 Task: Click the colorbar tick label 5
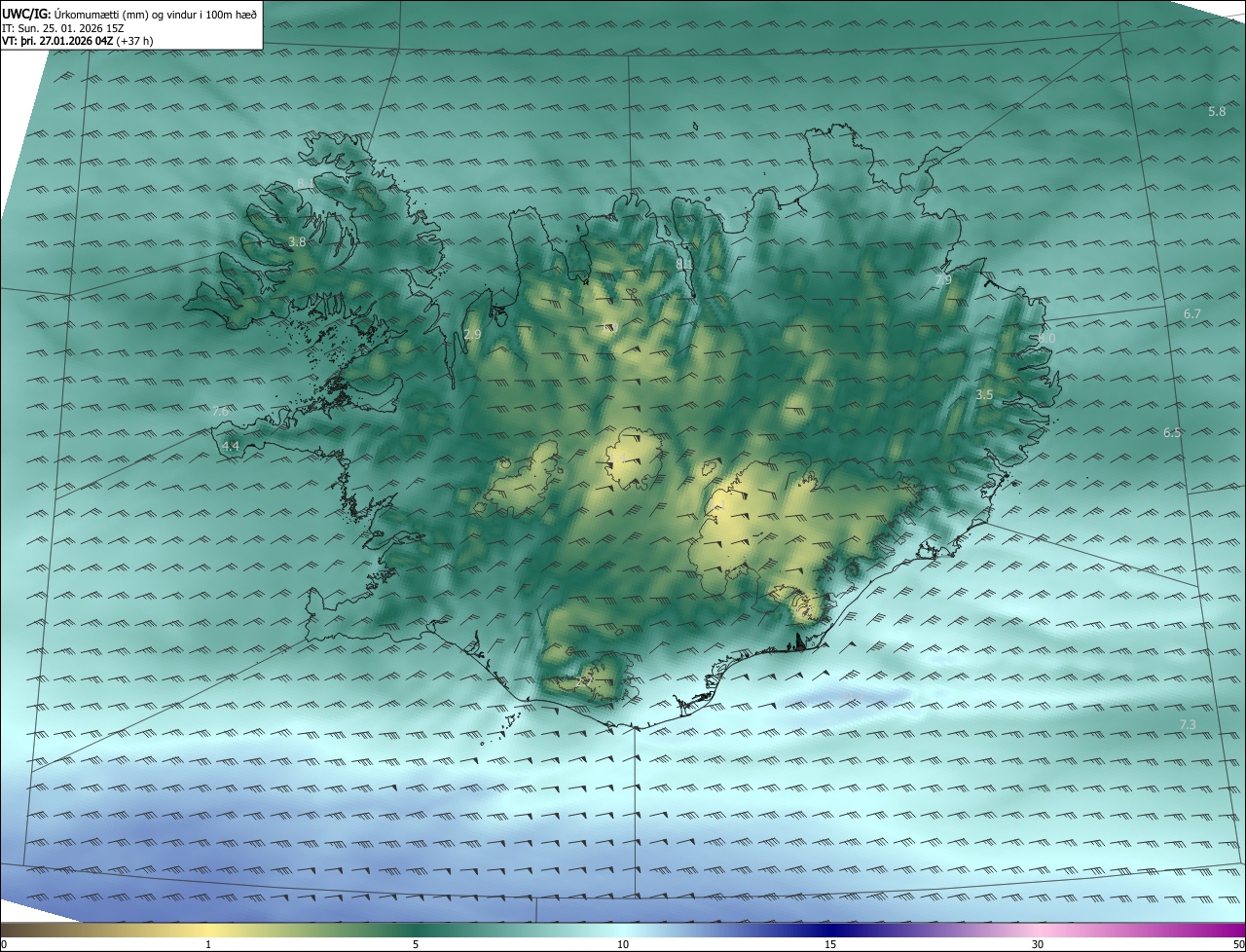[416, 944]
